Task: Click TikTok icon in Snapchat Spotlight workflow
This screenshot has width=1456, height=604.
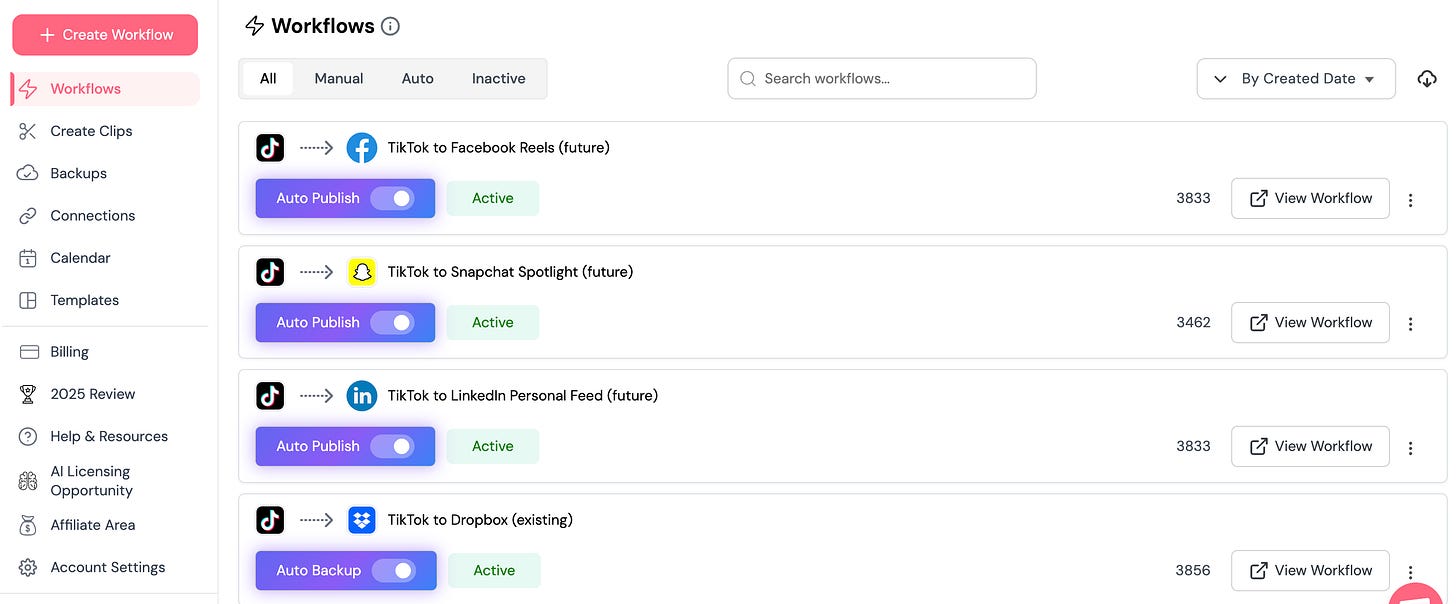Action: click(x=270, y=272)
